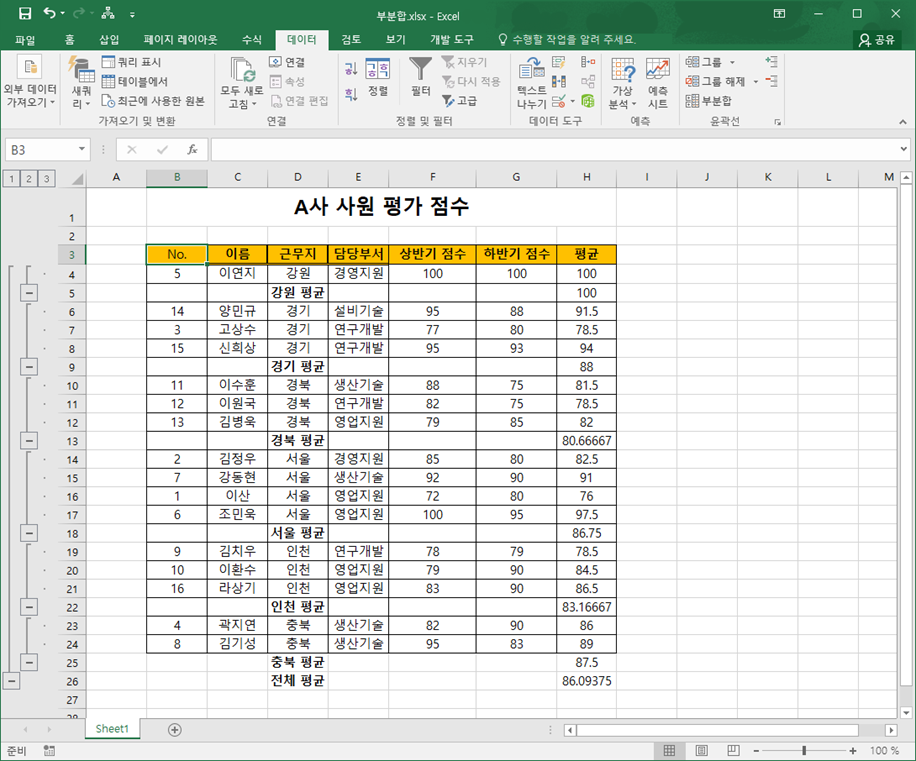Click the 공유 (Share) button
916x761 pixels.
click(x=877, y=39)
